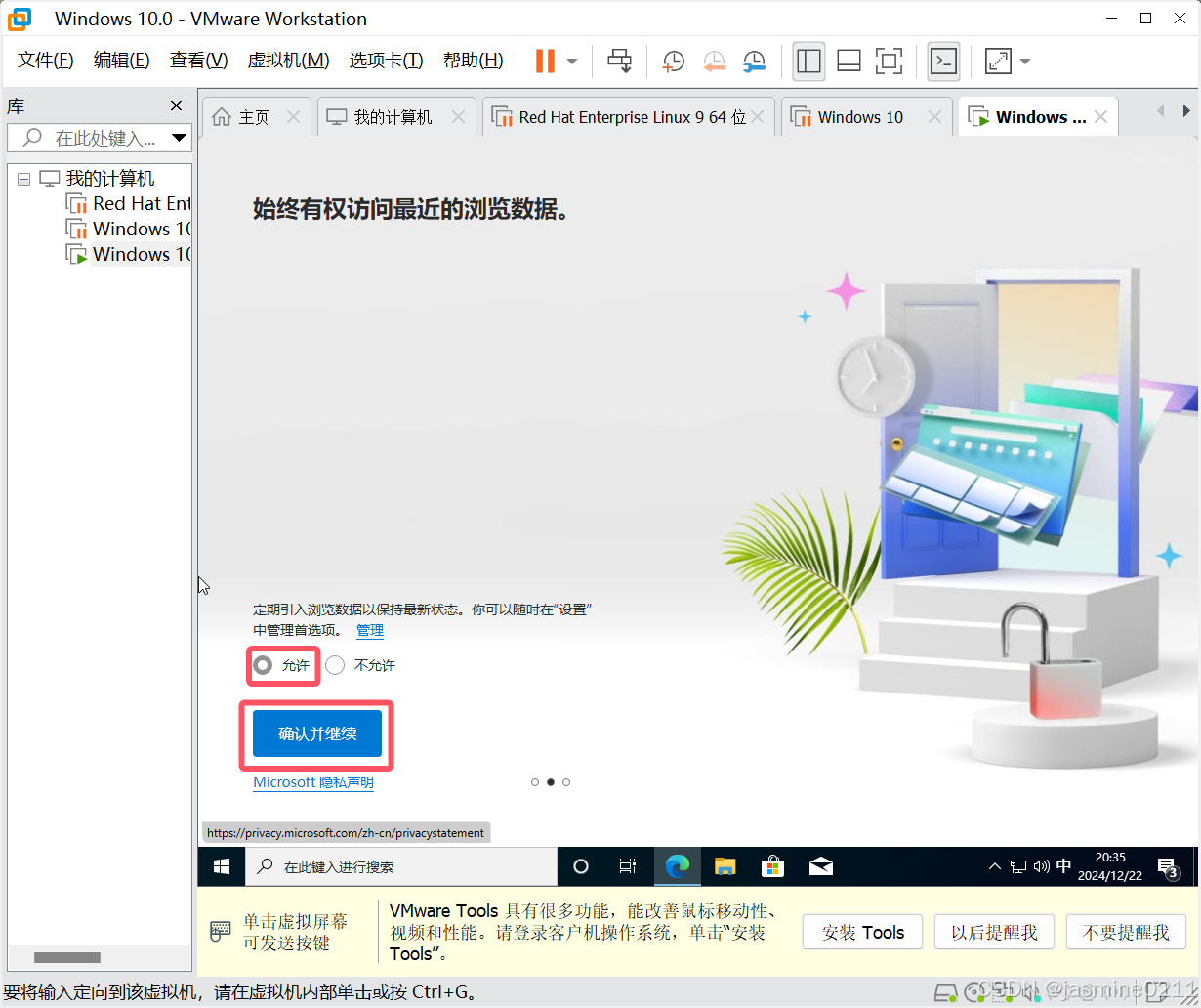
Task: Click the guest taskbar search box
Action: 400,866
